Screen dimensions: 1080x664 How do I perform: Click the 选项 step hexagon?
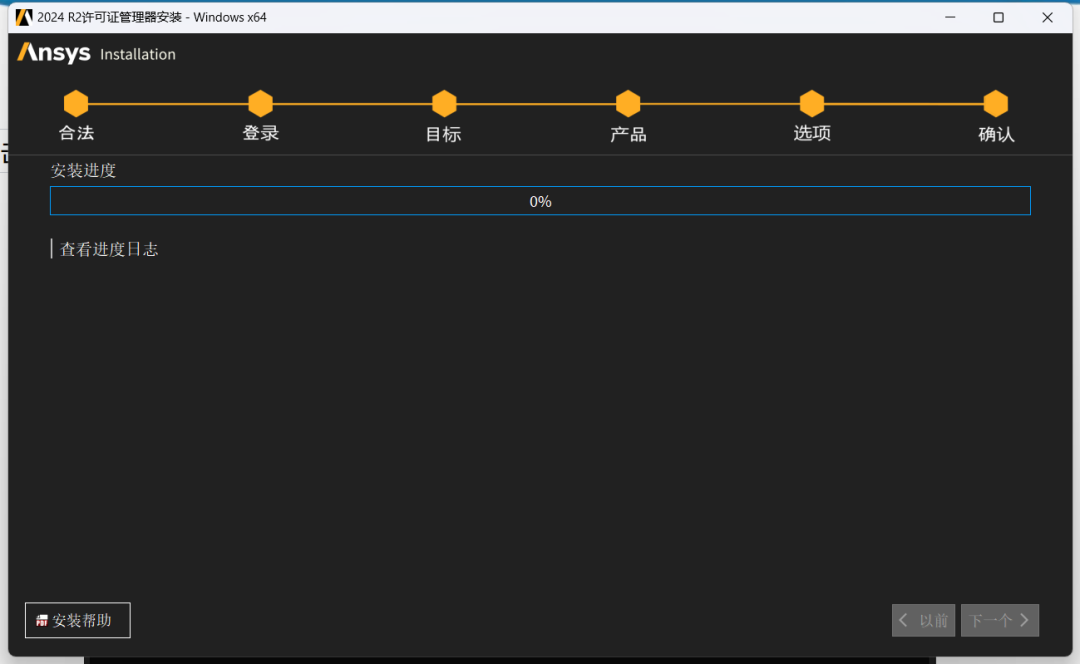812,103
